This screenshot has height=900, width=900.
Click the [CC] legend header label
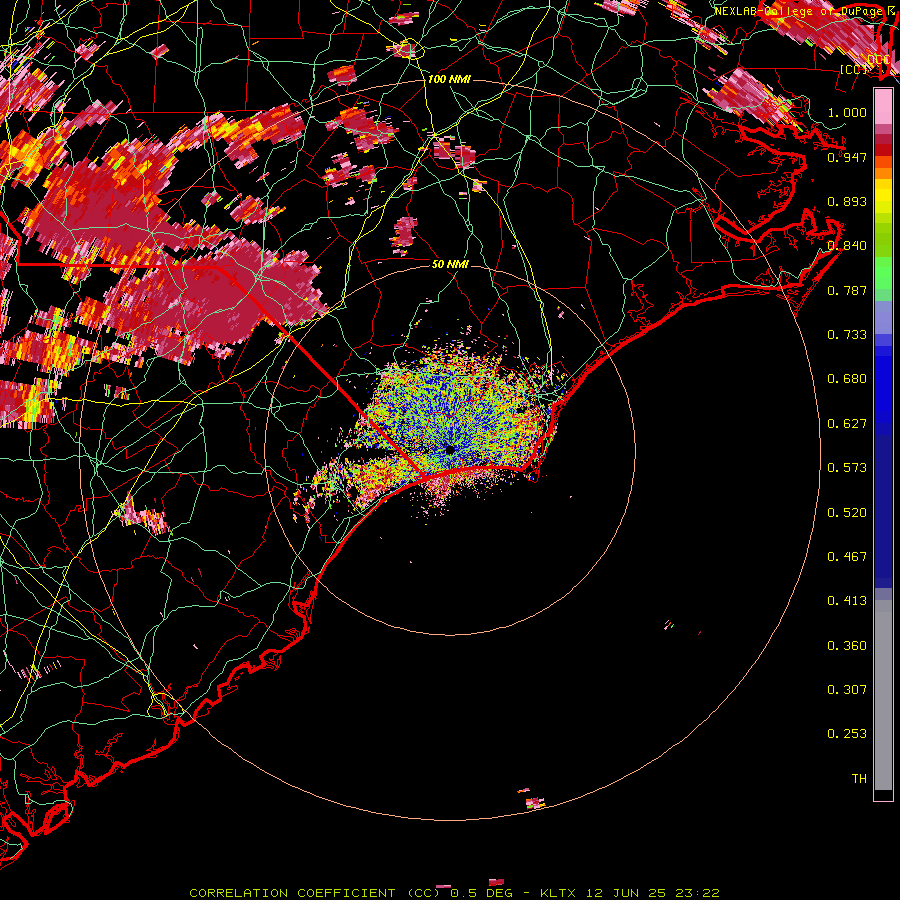[854, 69]
